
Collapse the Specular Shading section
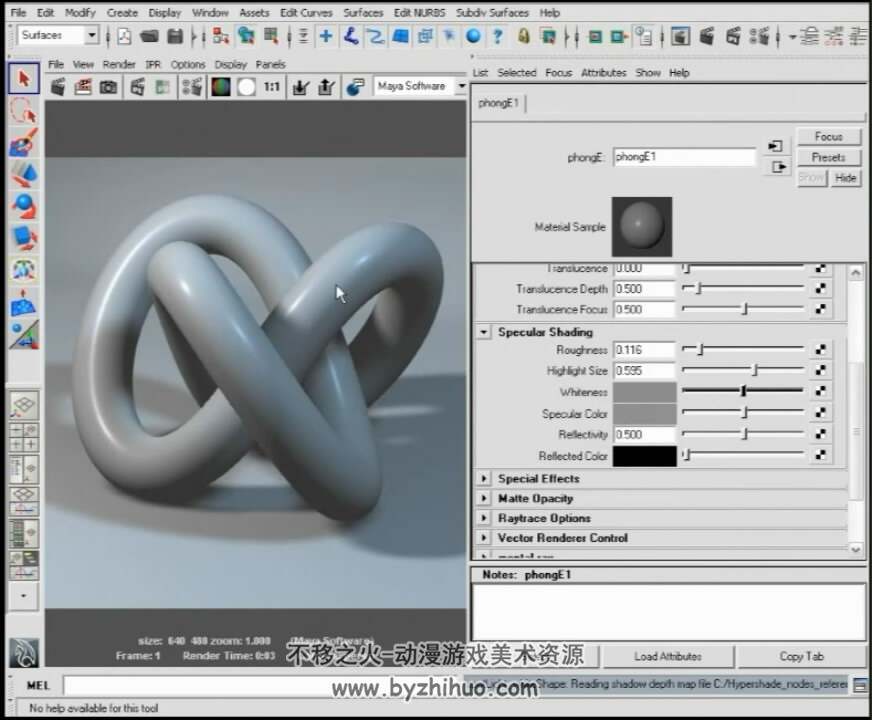[484, 332]
